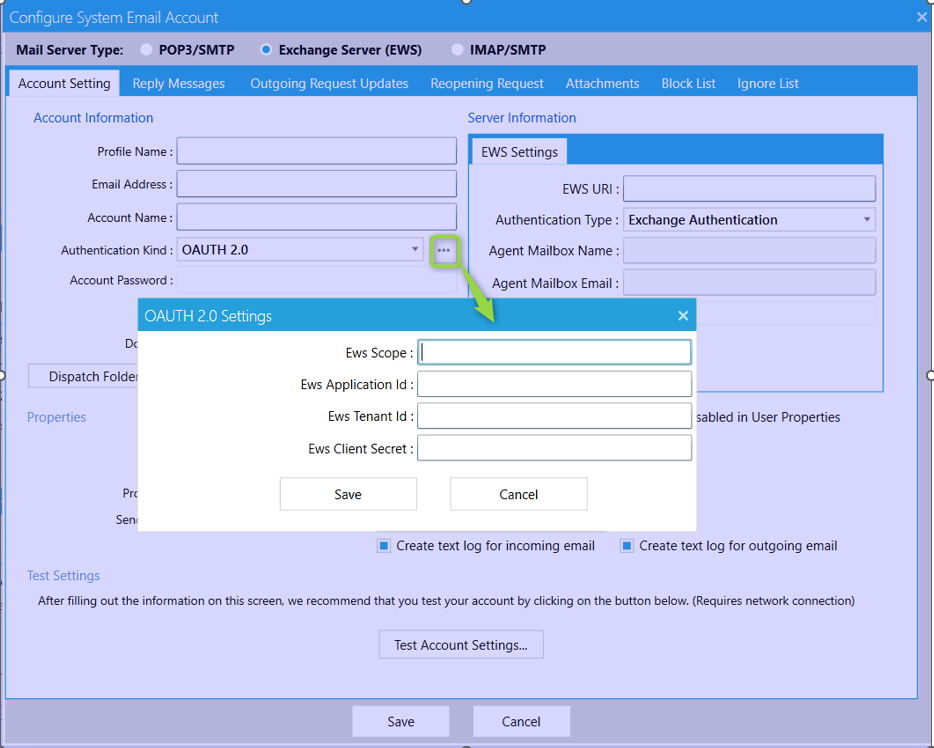Focus the Ews Client Secret field

point(554,448)
